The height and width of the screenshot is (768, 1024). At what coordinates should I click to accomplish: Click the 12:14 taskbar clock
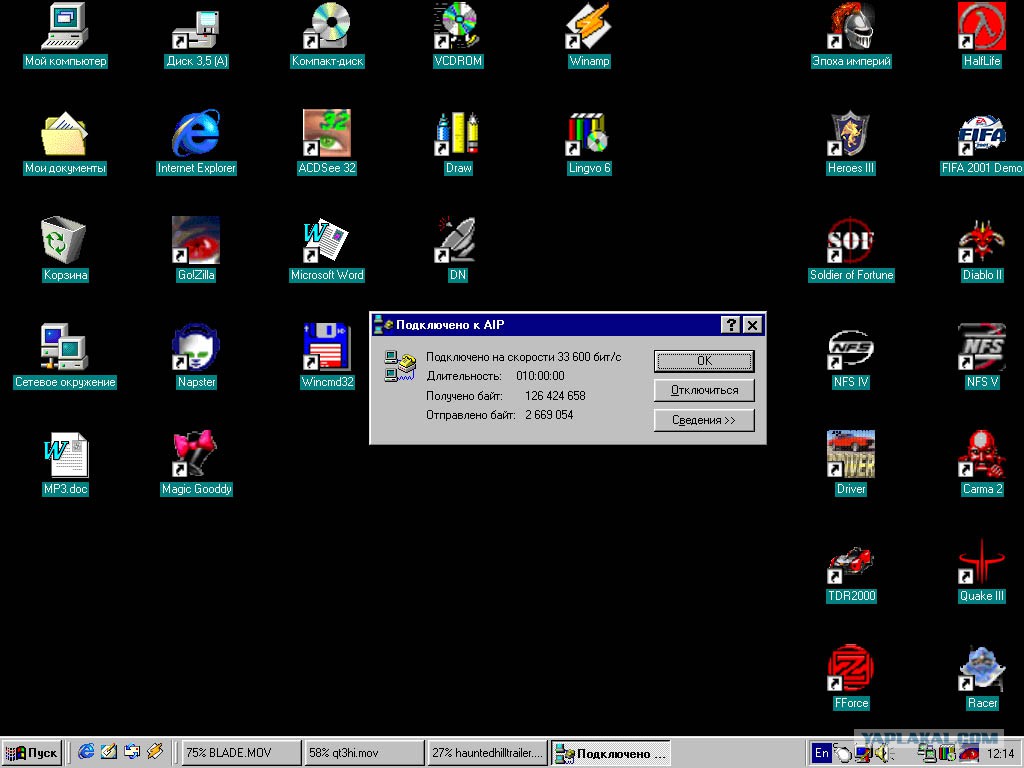(1000, 754)
